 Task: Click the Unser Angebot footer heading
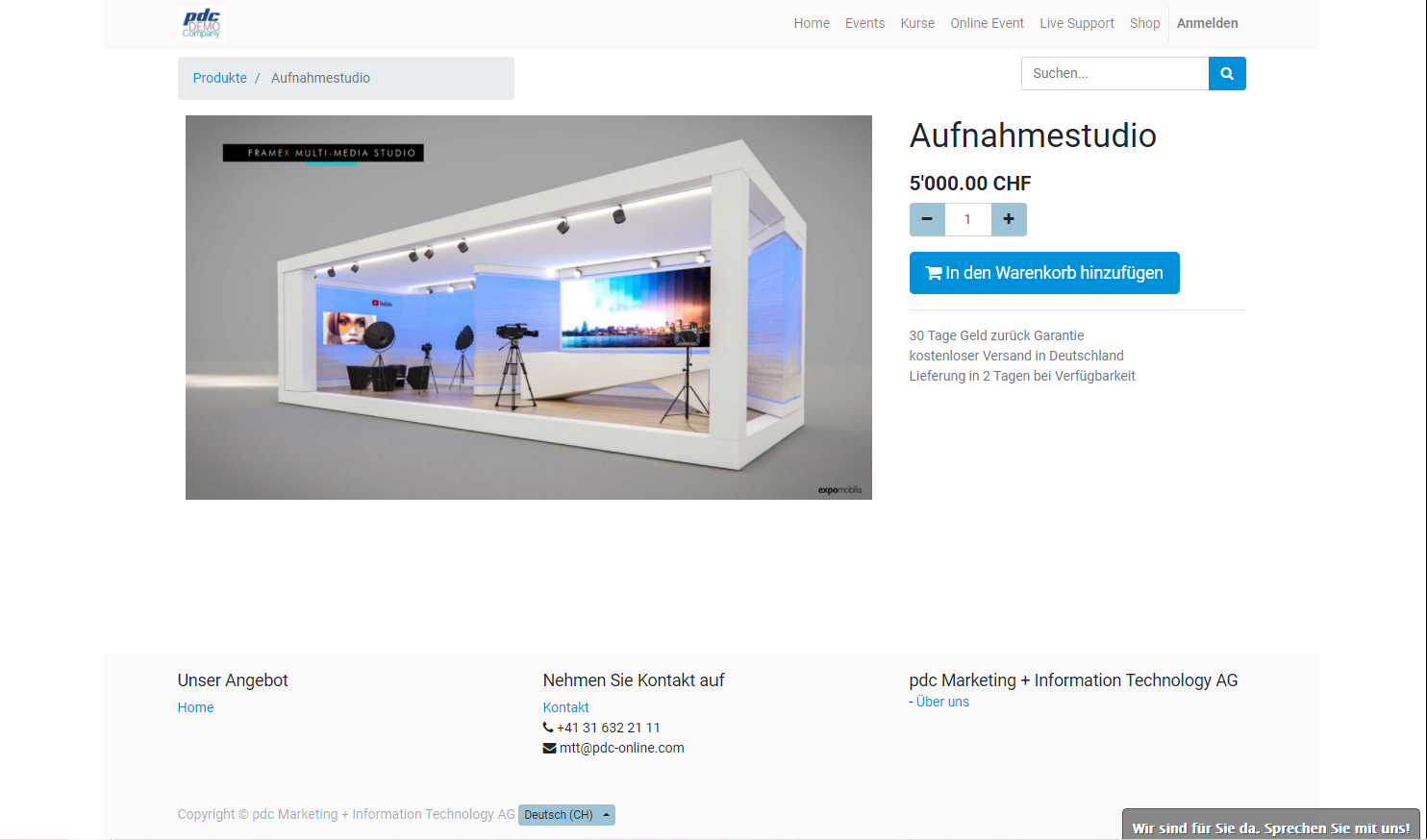pyautogui.click(x=233, y=680)
